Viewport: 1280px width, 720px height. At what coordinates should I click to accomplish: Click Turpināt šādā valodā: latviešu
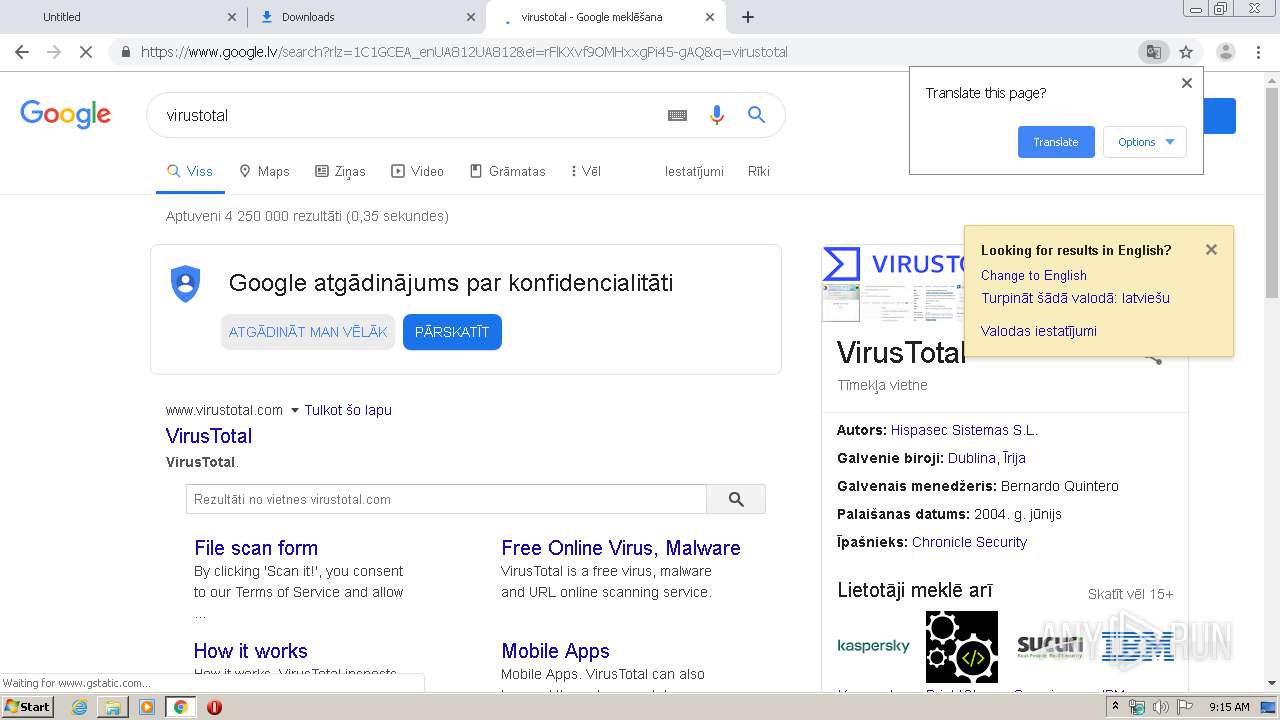1075,298
